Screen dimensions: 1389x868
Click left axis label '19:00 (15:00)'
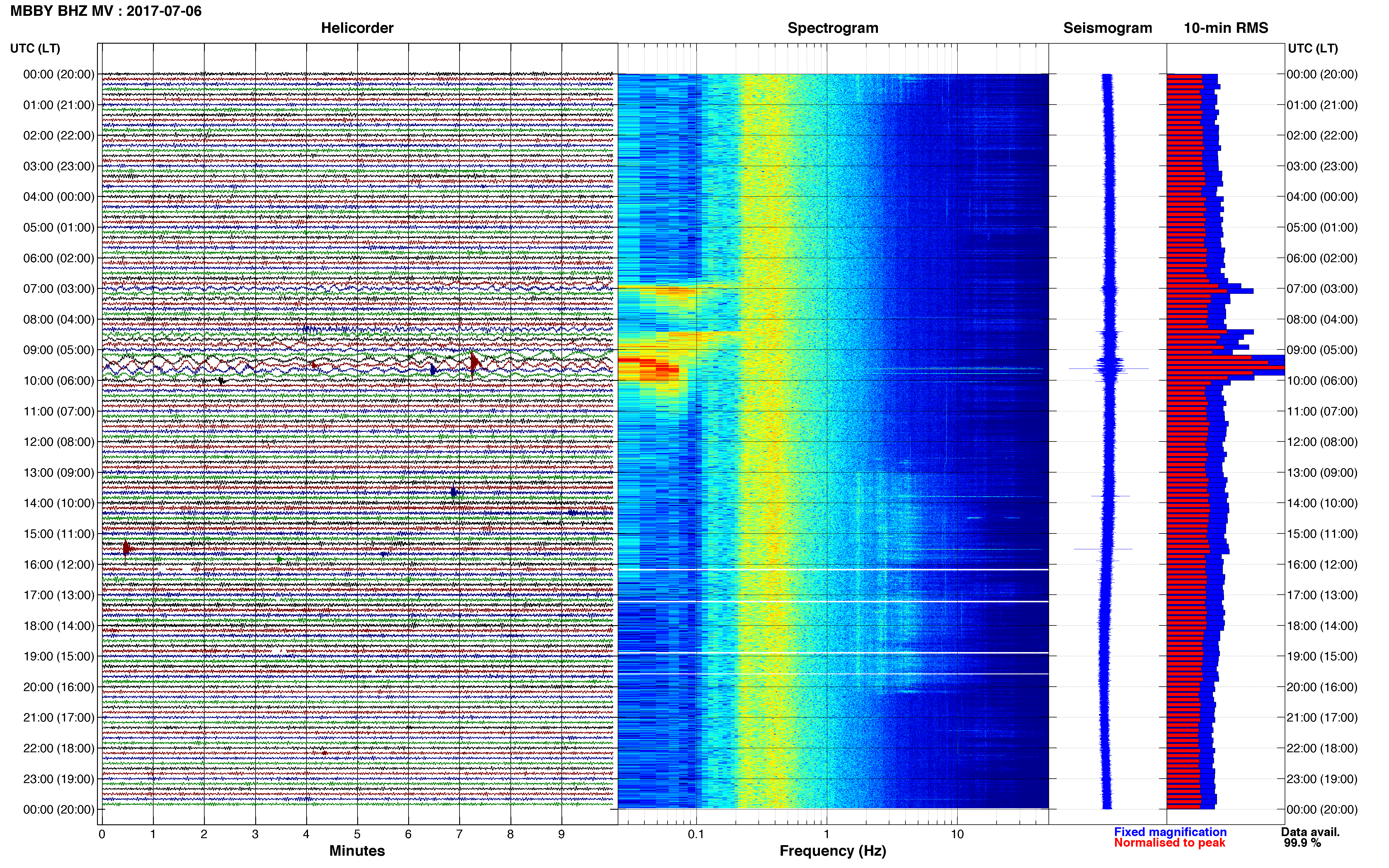pyautogui.click(x=59, y=656)
